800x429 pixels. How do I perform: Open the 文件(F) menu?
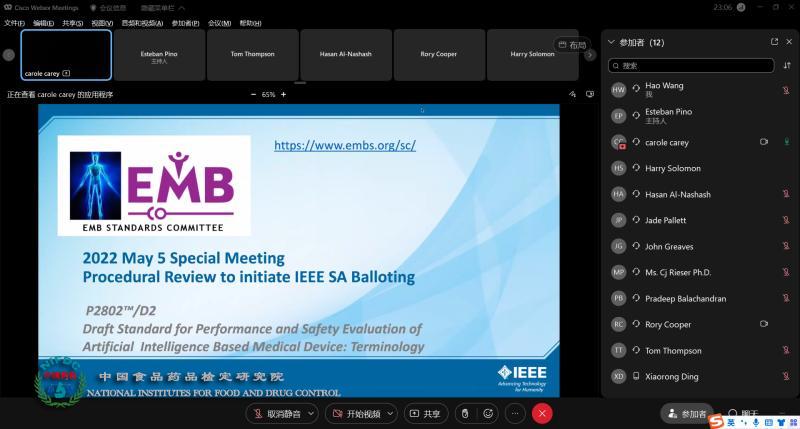[x=14, y=23]
